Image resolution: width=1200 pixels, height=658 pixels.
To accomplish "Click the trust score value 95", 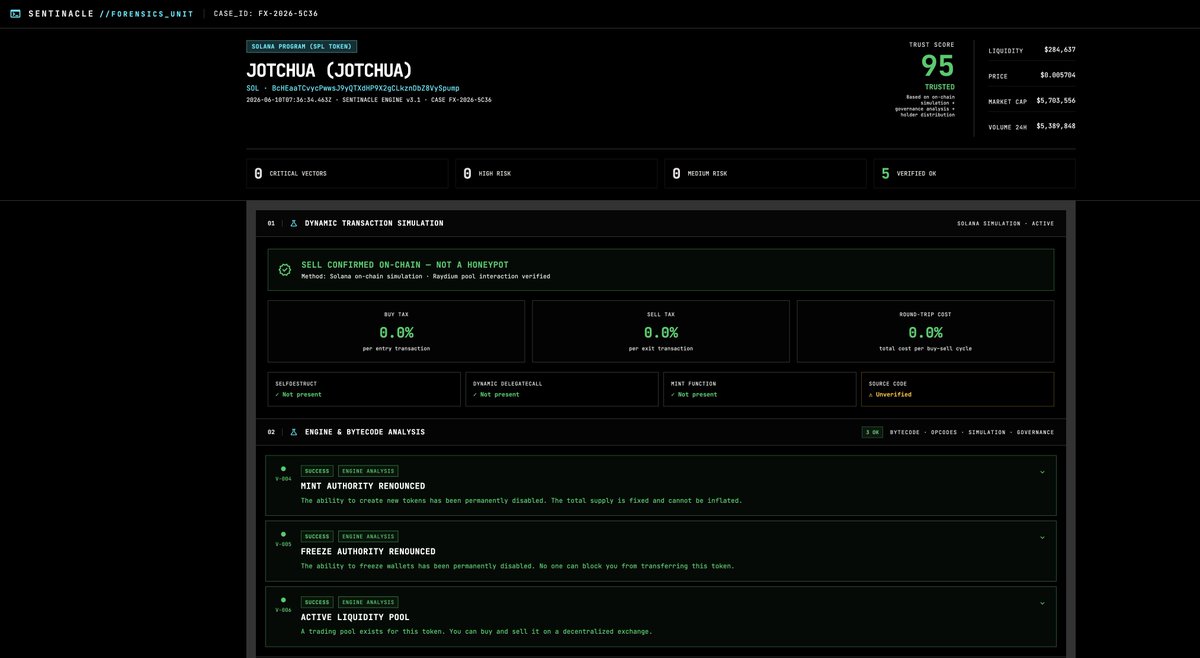I will [x=937, y=66].
